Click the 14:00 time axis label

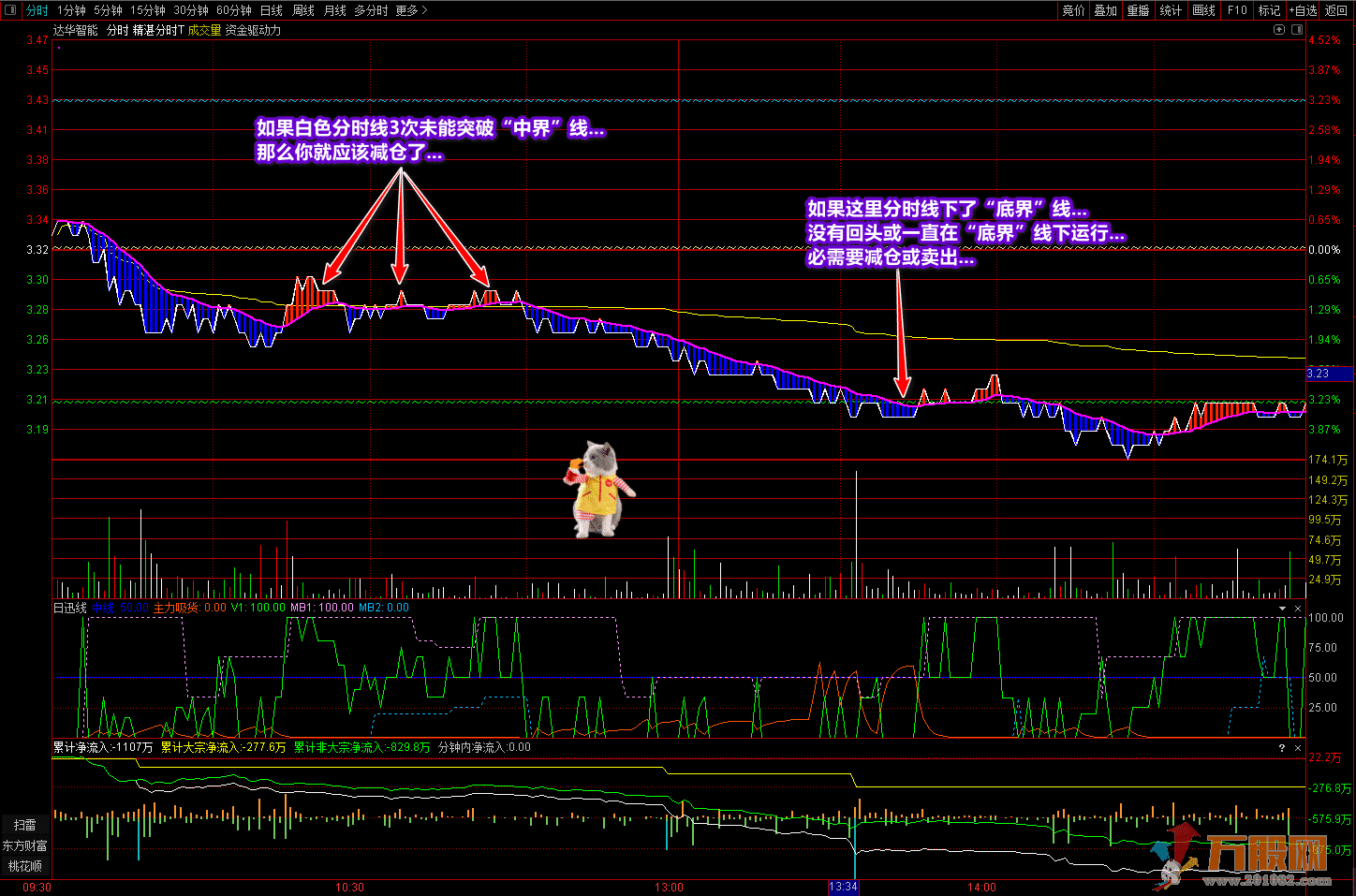pyautogui.click(x=981, y=887)
